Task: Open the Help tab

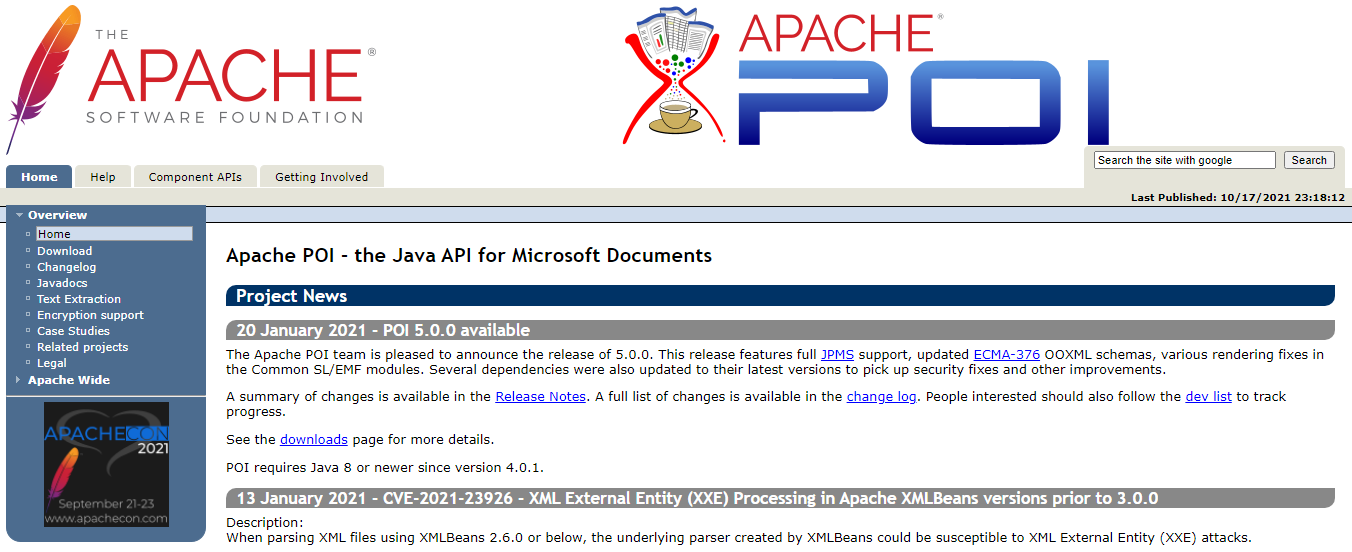Action: point(103,177)
